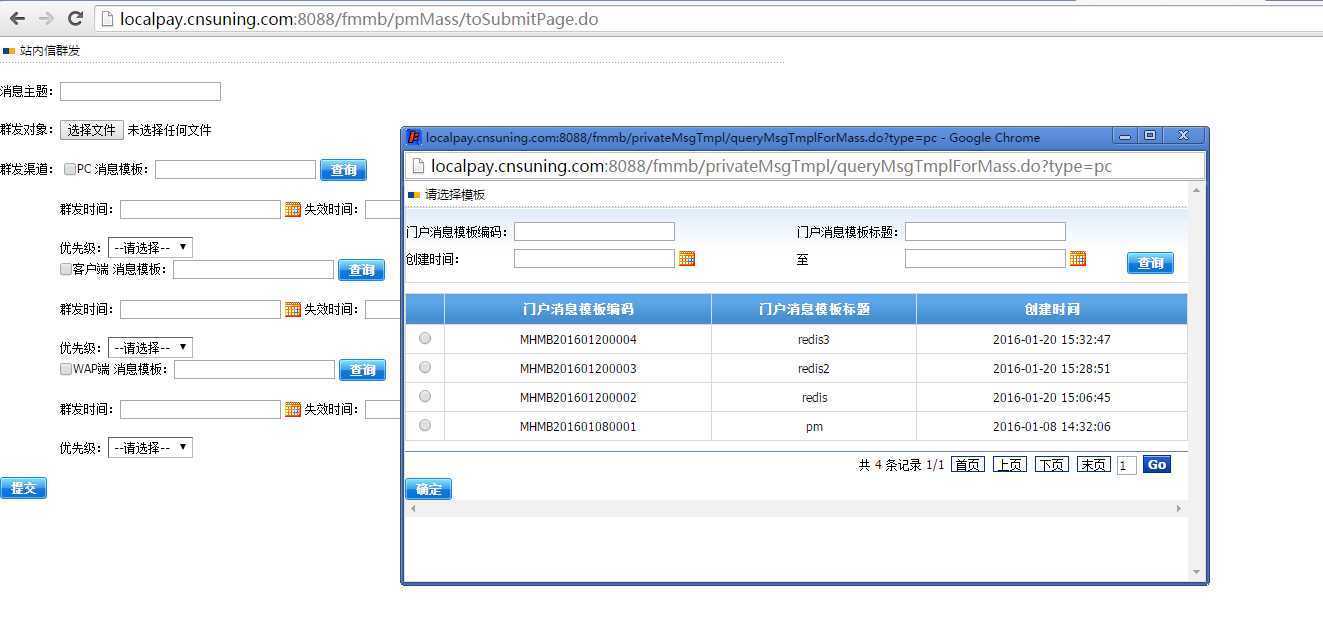1323x632 pixels.
Task: Select radio for template MHMB201601200003
Action: [x=425, y=367]
